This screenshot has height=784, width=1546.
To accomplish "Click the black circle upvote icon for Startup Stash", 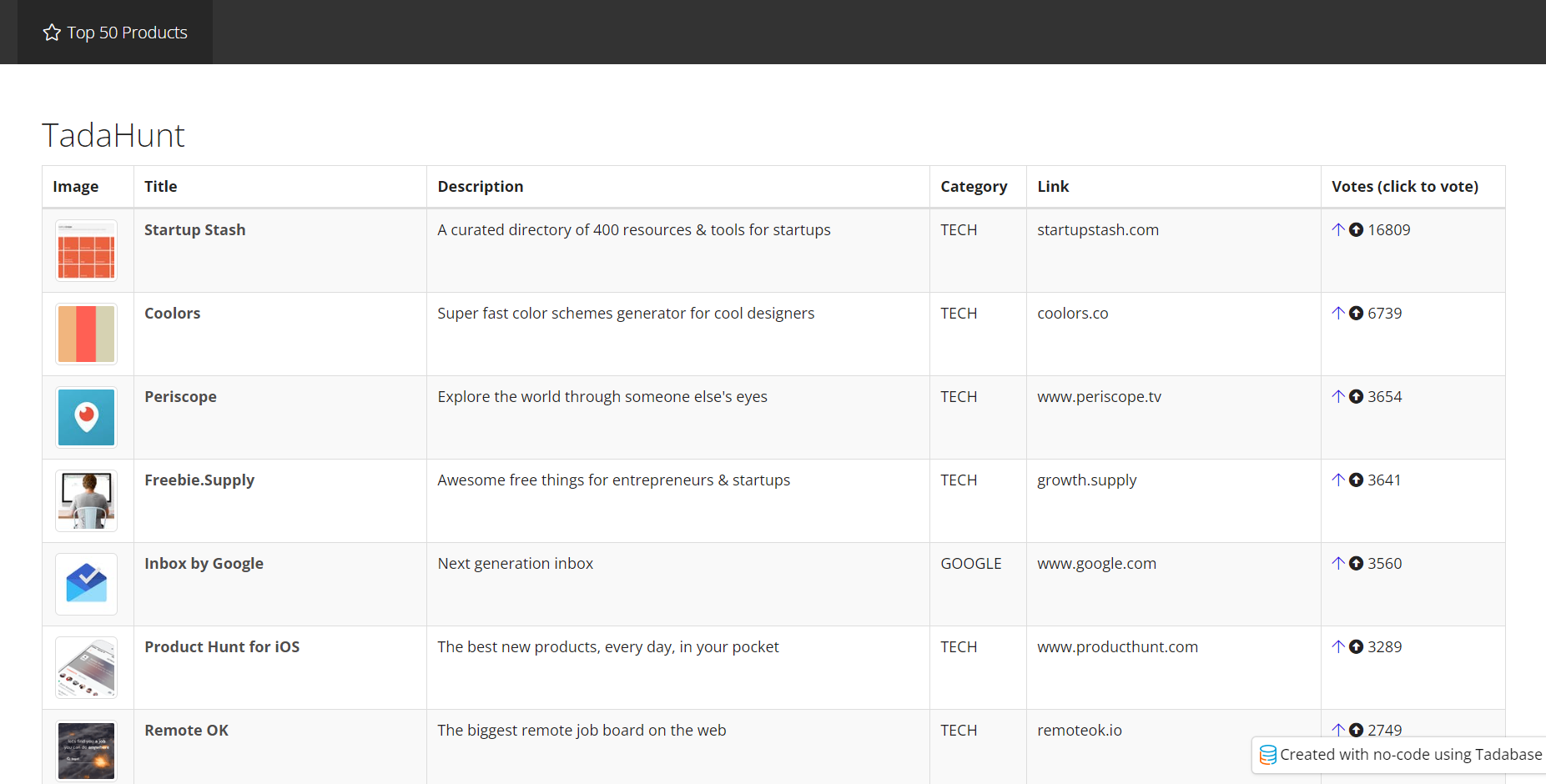I will pyautogui.click(x=1356, y=229).
